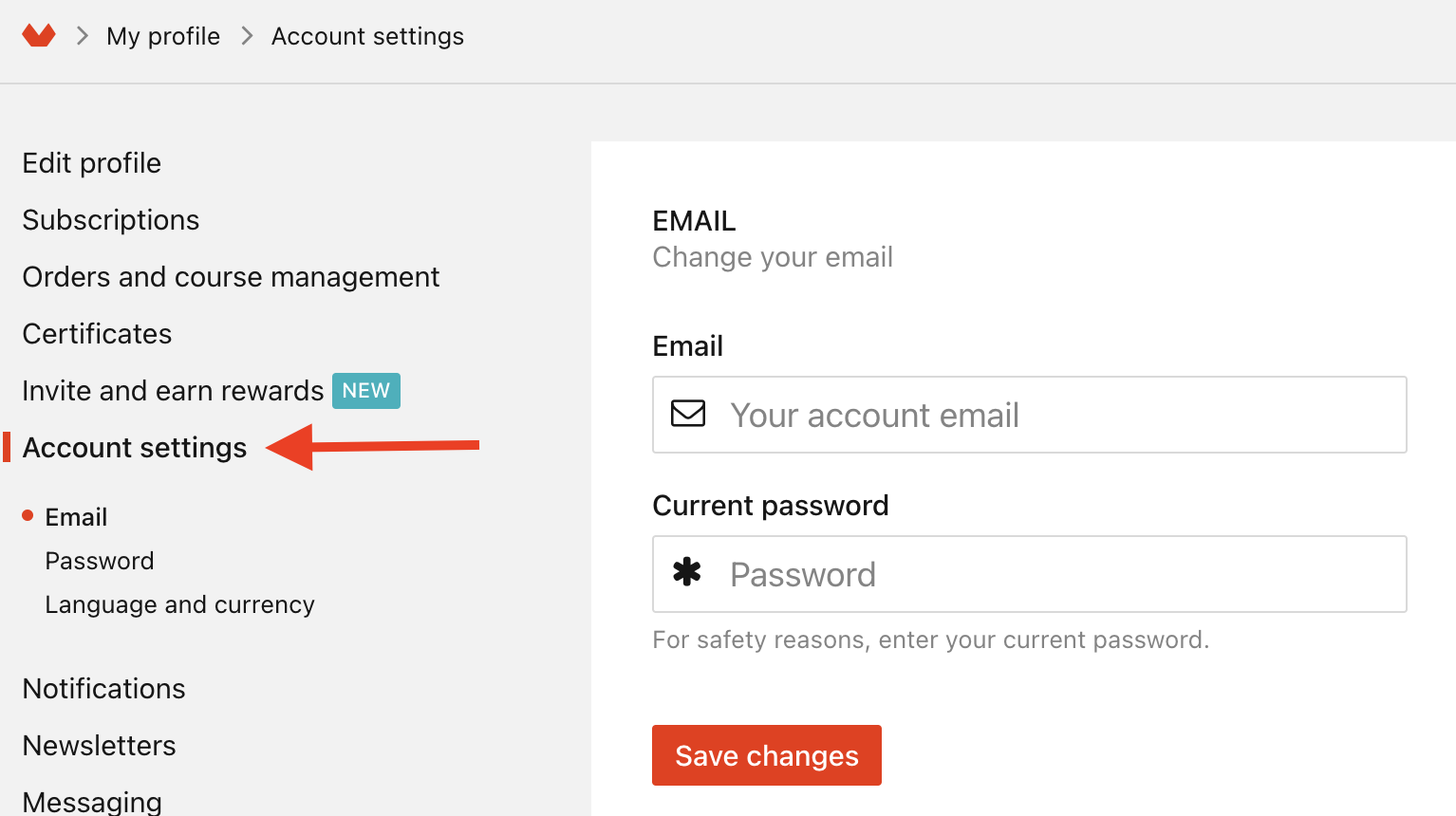The height and width of the screenshot is (816, 1456).
Task: Open My profile breadcrumb link
Action: click(x=163, y=36)
